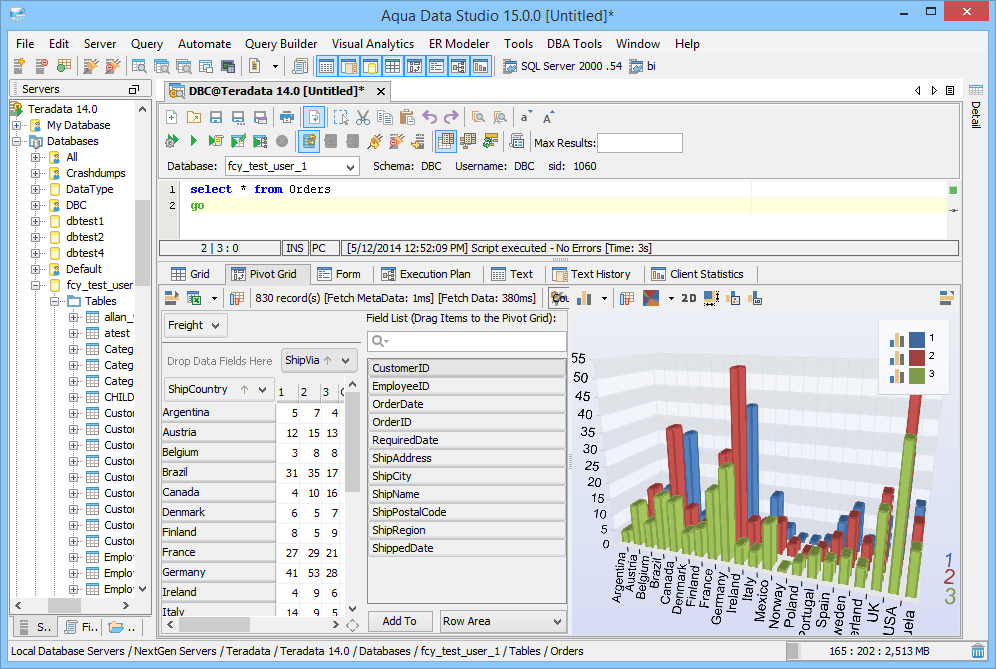This screenshot has height=669, width=996.
Task: Click the 'bi' server shortcut in toolbar
Action: [x=643, y=66]
